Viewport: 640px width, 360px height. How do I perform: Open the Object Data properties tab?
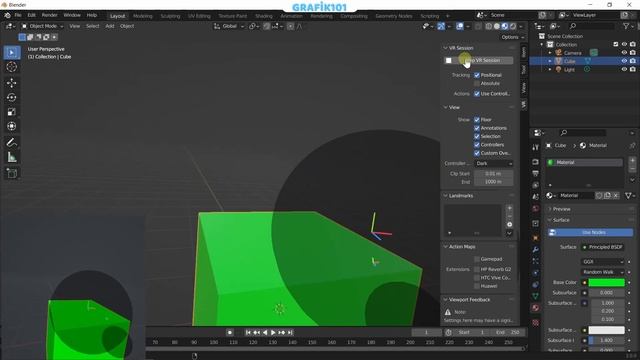(x=536, y=296)
